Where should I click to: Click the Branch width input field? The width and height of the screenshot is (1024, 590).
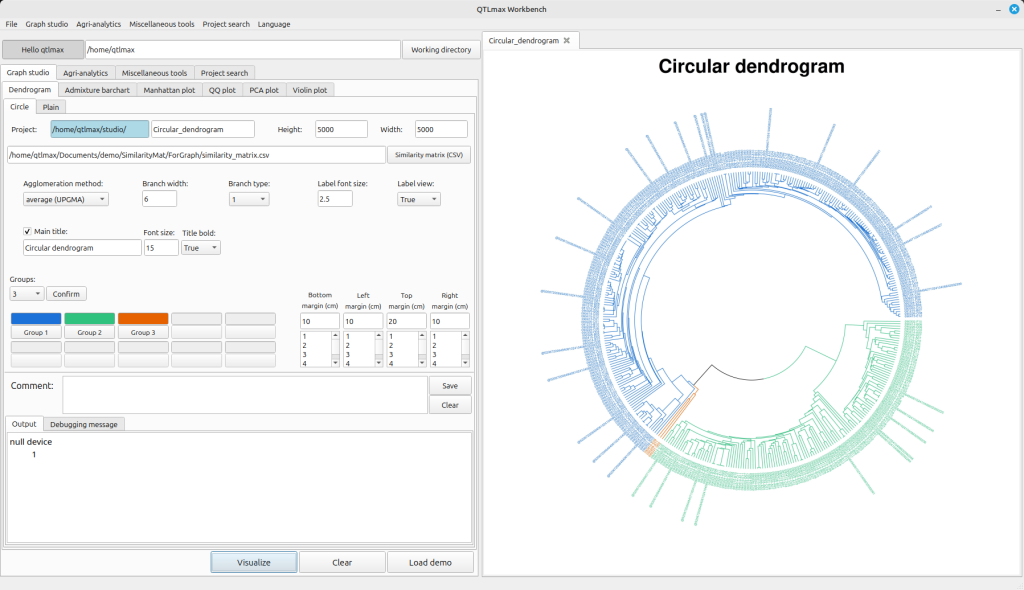[160, 199]
